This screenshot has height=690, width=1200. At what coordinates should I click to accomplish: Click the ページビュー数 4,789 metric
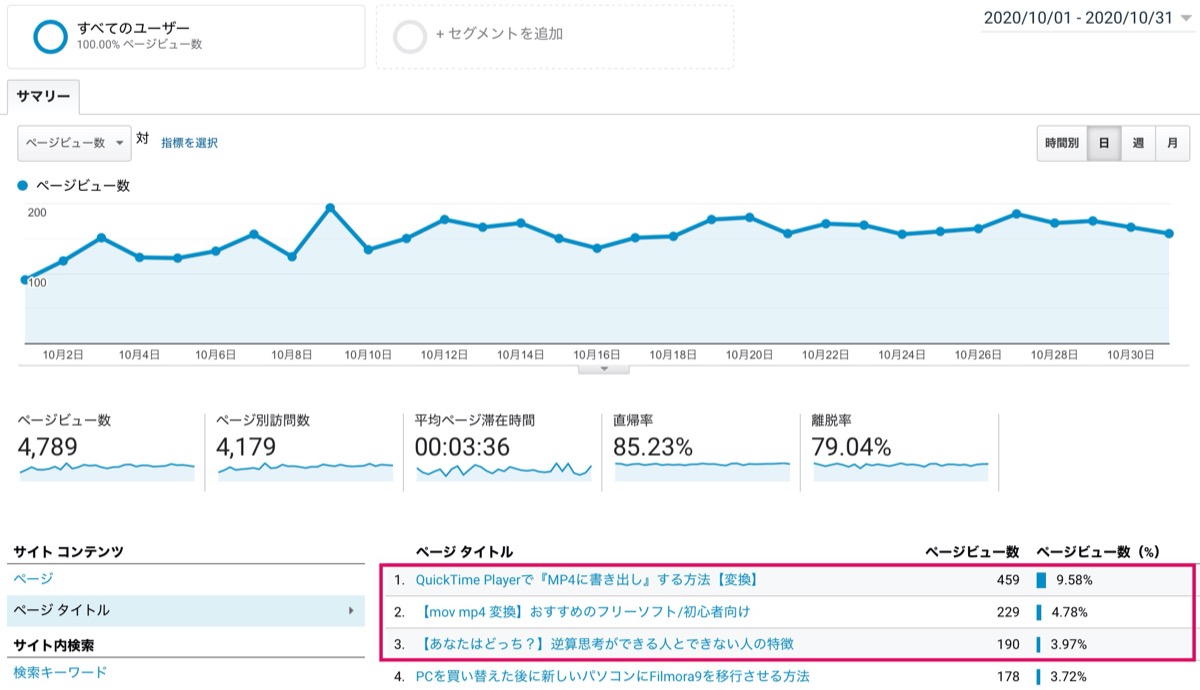coord(105,449)
